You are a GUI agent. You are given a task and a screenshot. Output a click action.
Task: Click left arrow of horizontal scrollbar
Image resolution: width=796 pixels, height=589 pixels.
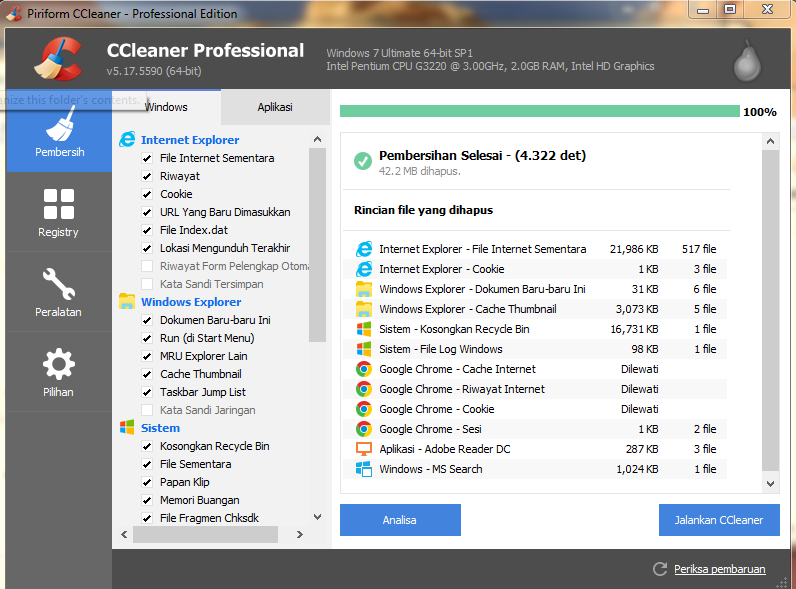[x=124, y=534]
